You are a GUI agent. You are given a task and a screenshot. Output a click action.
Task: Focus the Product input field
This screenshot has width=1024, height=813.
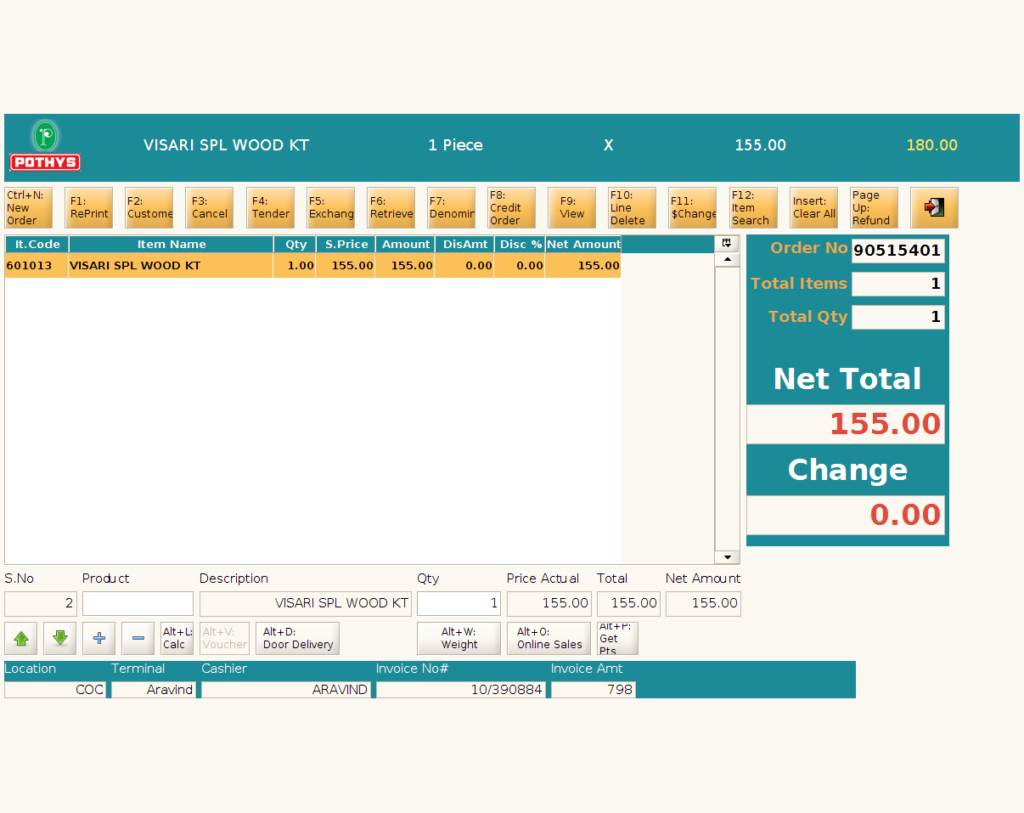pyautogui.click(x=138, y=603)
